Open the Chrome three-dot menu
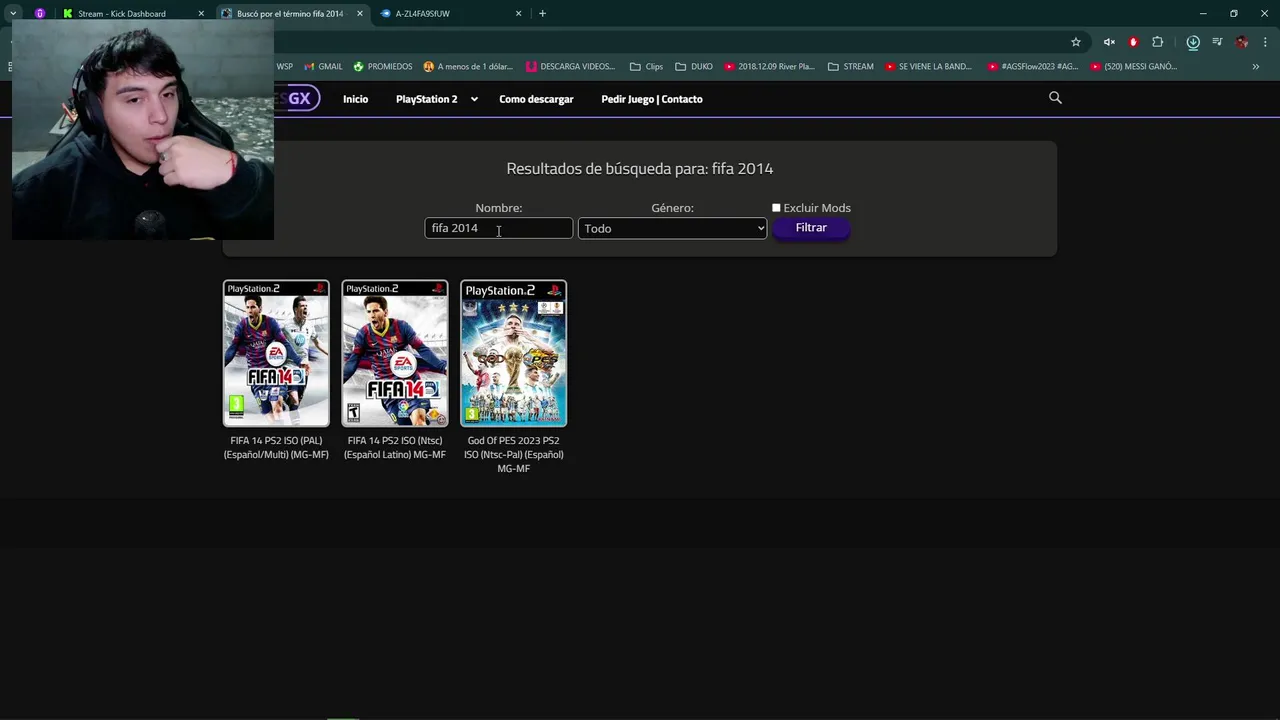Viewport: 1280px width, 720px height. 1266,42
